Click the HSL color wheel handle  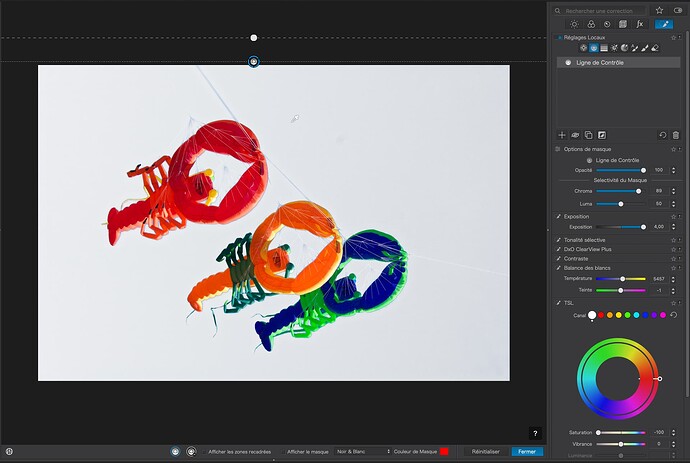point(660,378)
